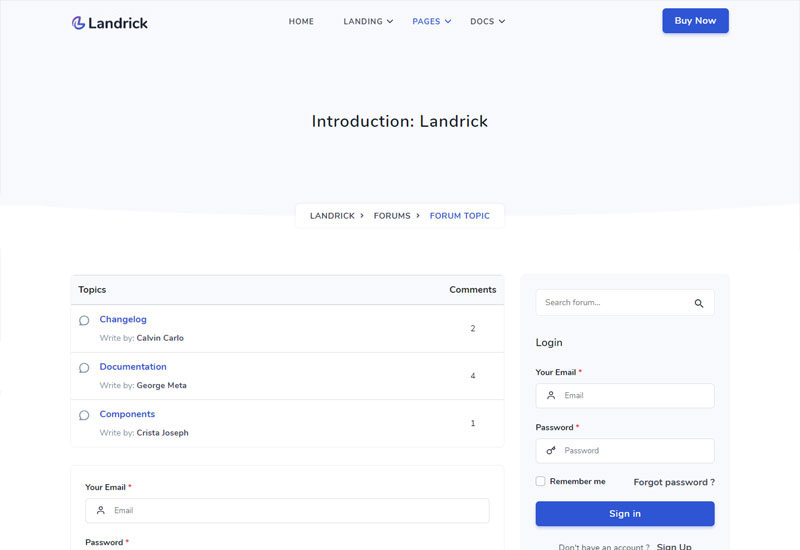Expand the PAGES dropdown menu

point(432,21)
